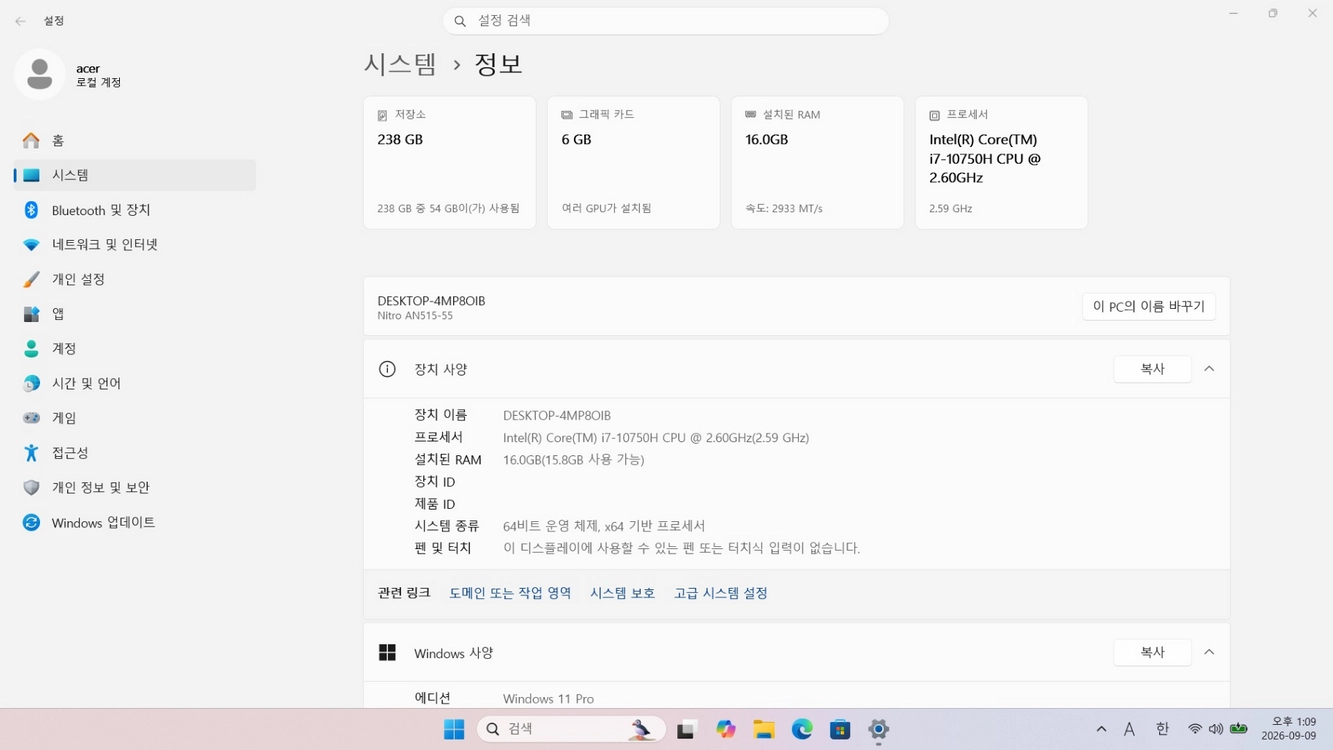Image resolution: width=1333 pixels, height=750 pixels.
Task: Show hidden tray icons with the chevron
Action: tap(1101, 729)
